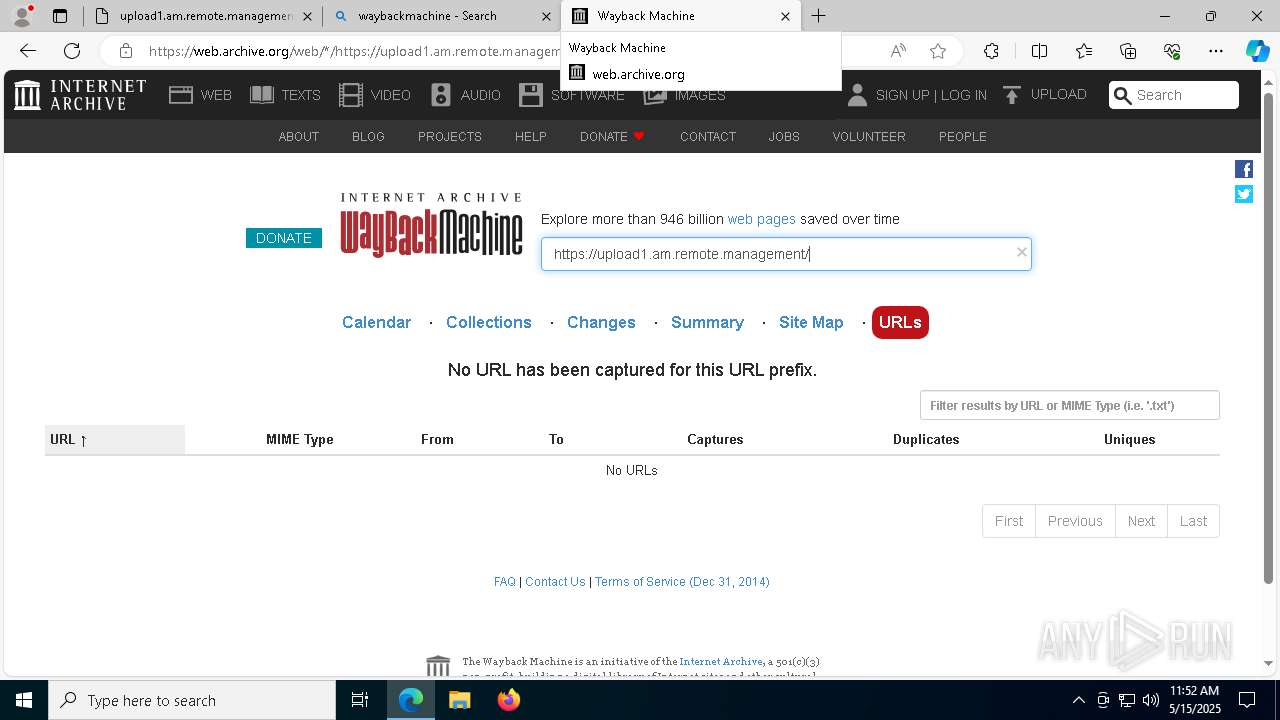Launch Firefox from the taskbar
Screen dimensions: 1280x720
point(509,700)
